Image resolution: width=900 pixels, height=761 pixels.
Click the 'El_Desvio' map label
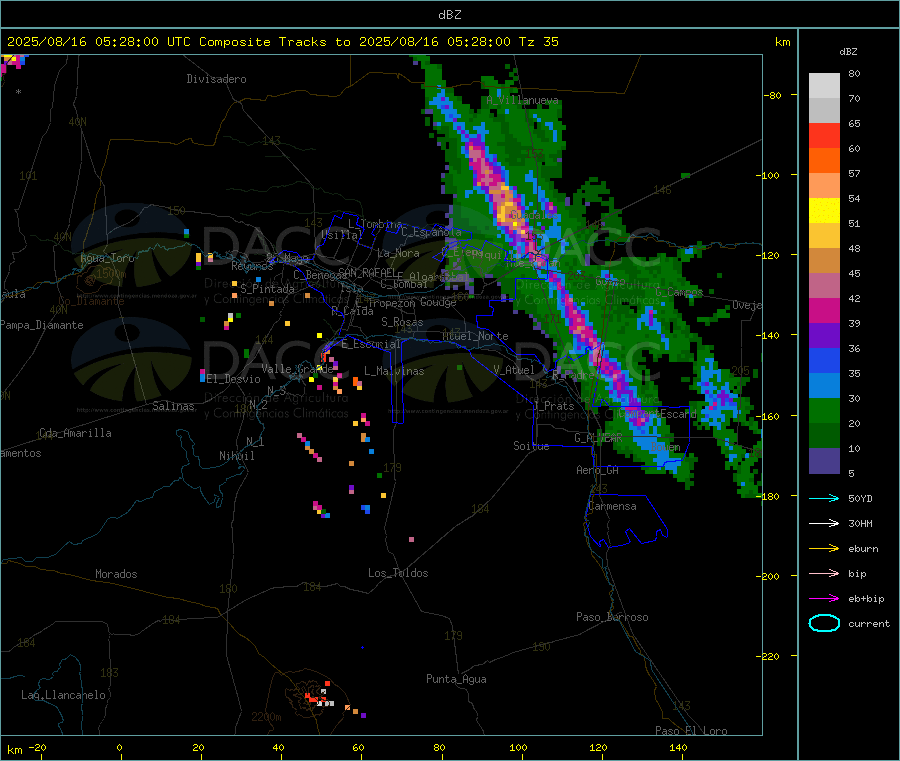click(233, 379)
